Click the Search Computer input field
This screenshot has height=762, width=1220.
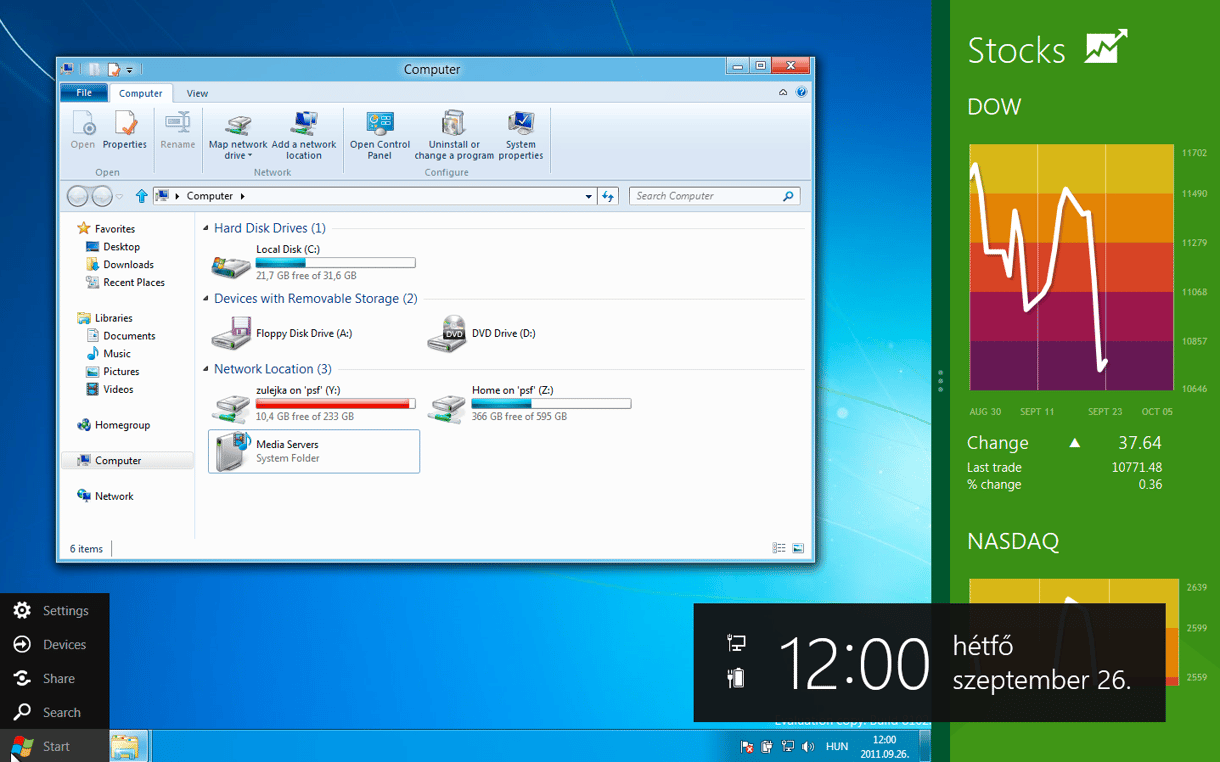coord(715,196)
